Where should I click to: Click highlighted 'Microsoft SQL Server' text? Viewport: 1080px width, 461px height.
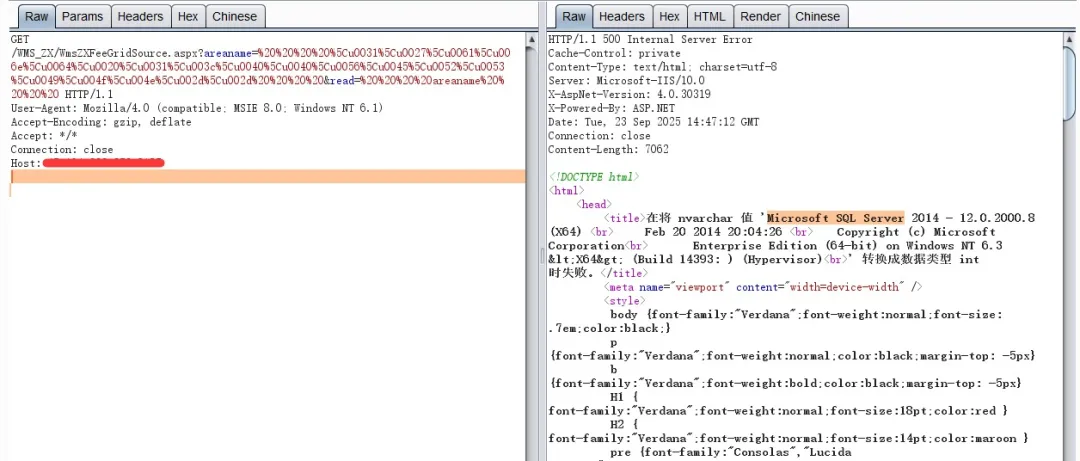tap(835, 217)
